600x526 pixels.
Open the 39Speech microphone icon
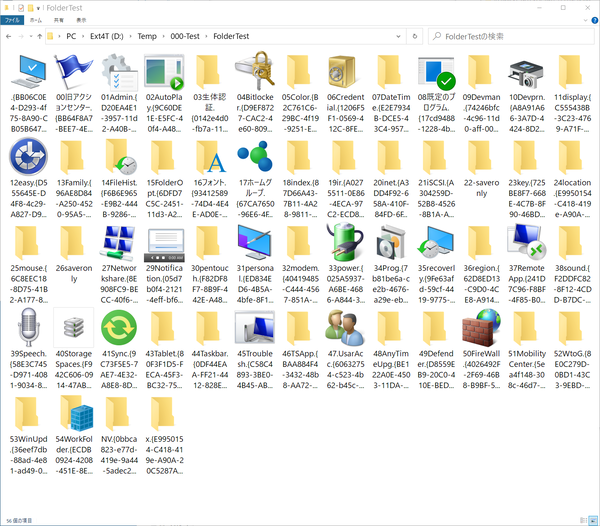29,327
